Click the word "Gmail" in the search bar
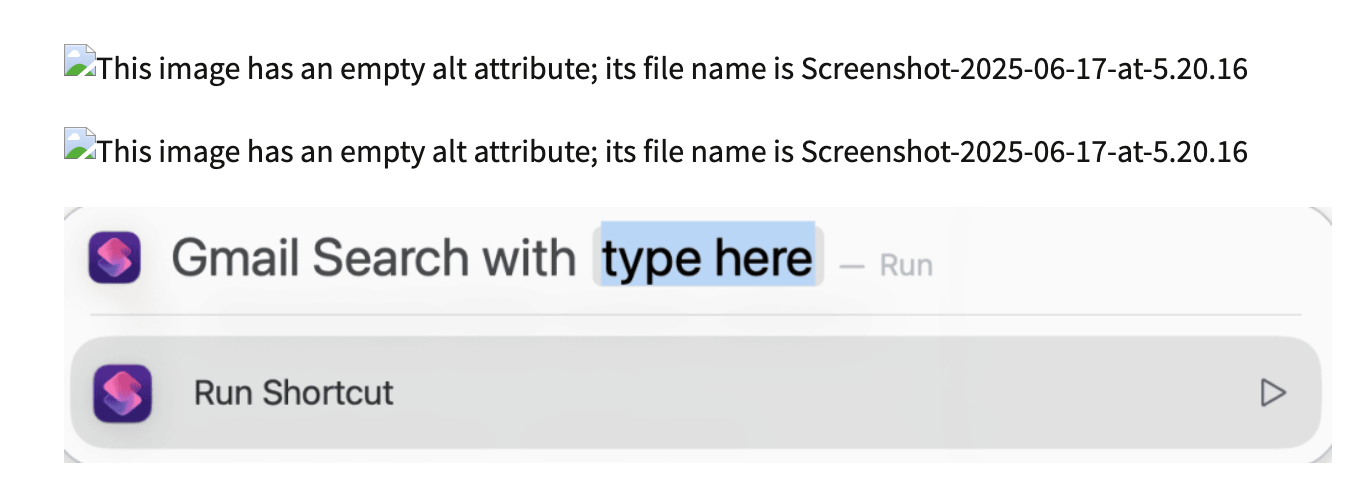The height and width of the screenshot is (498, 1372). [236, 258]
